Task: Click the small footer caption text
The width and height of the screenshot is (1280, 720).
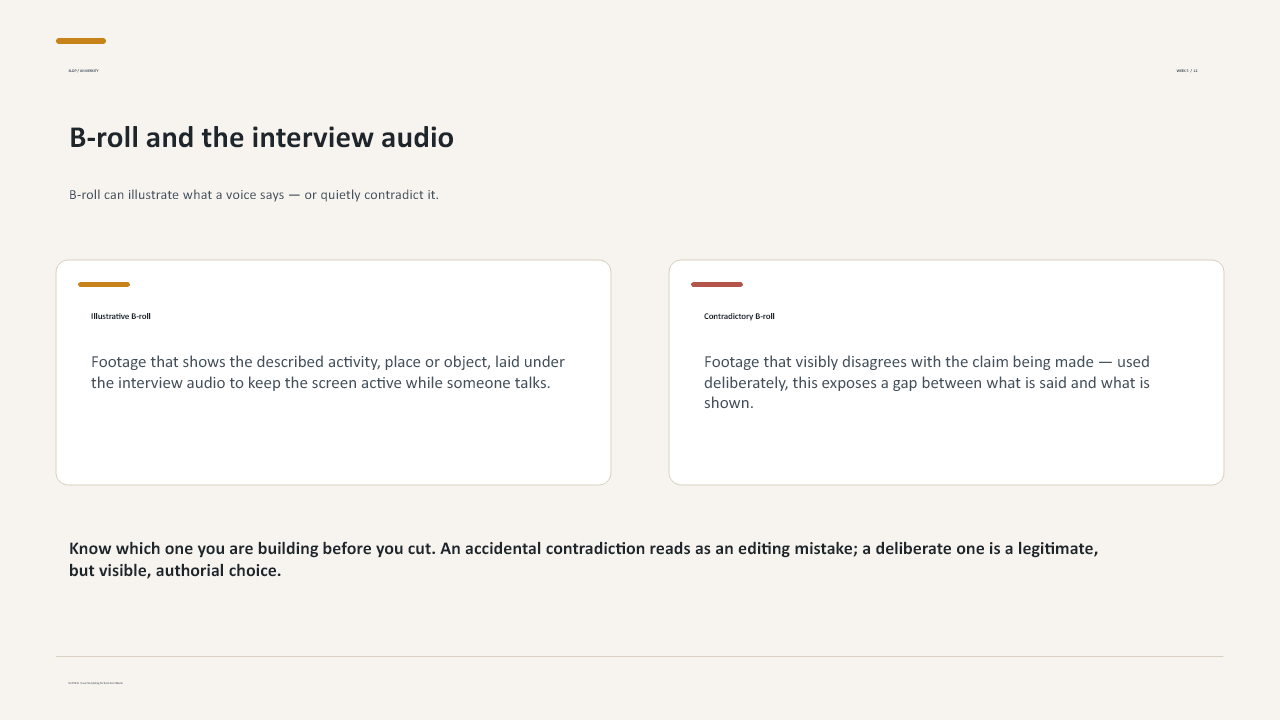Action: [x=96, y=683]
